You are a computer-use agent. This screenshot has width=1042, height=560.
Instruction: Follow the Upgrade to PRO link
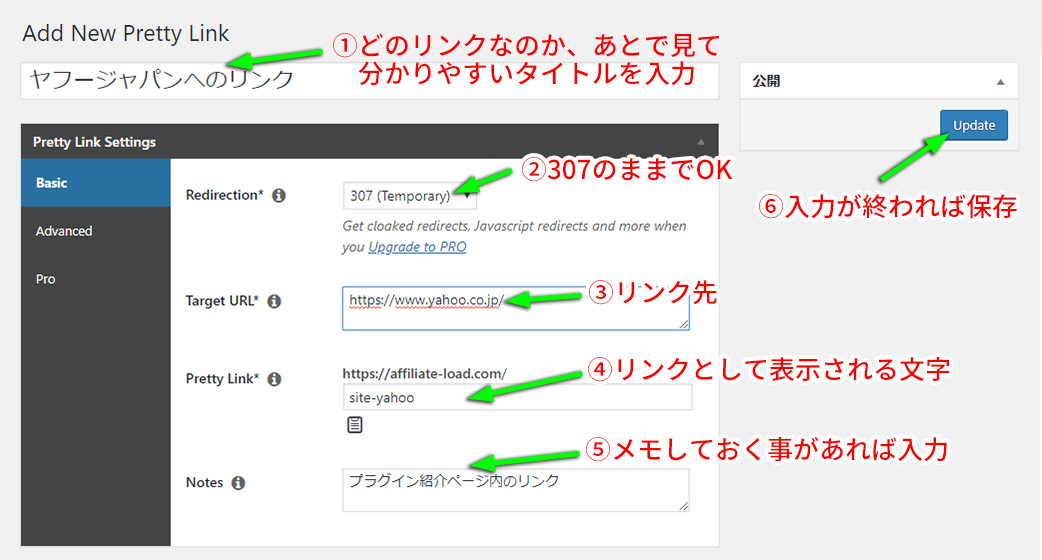pyautogui.click(x=417, y=247)
